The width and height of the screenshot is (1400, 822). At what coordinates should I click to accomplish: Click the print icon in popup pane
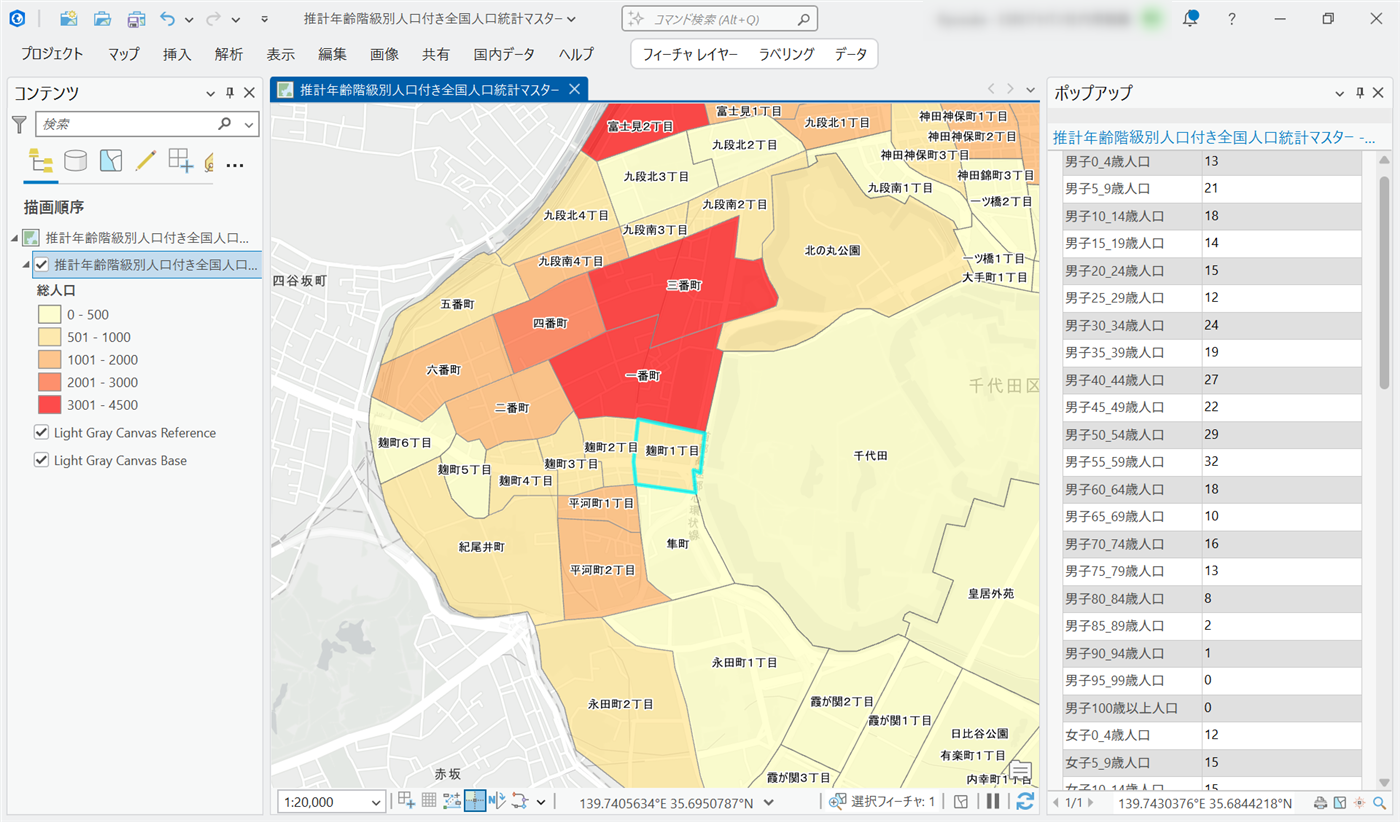pos(1320,803)
